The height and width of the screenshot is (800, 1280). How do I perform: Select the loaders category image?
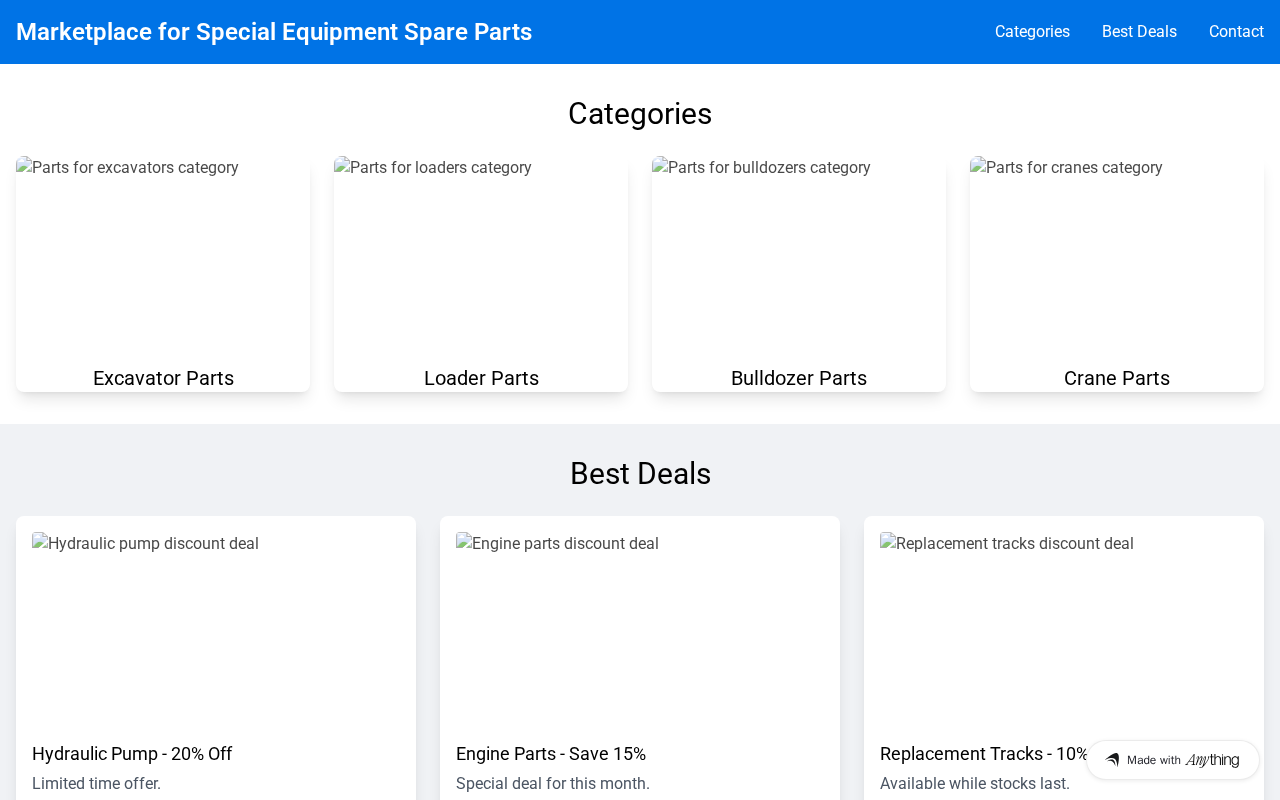tap(481, 256)
